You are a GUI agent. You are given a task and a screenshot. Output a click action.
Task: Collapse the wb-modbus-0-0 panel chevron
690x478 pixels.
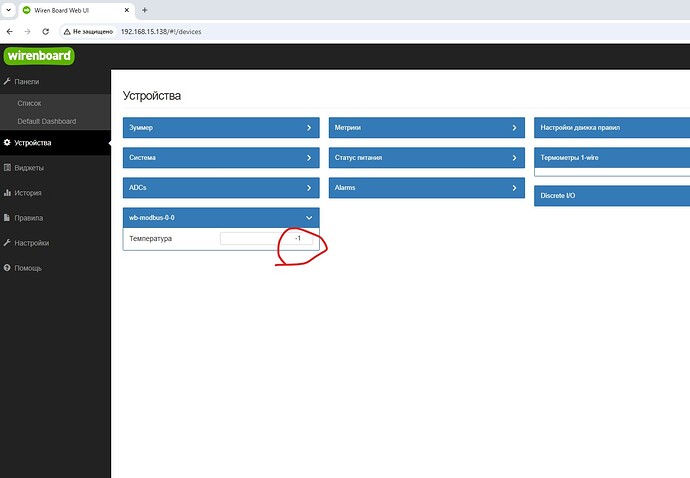point(309,218)
